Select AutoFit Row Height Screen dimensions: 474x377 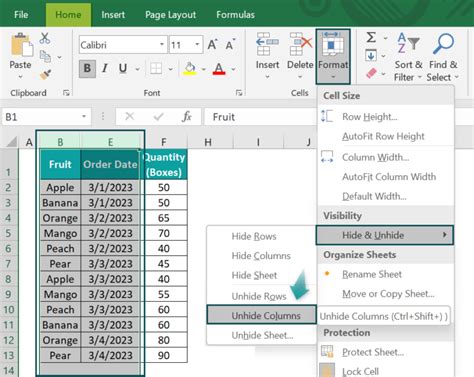point(386,136)
